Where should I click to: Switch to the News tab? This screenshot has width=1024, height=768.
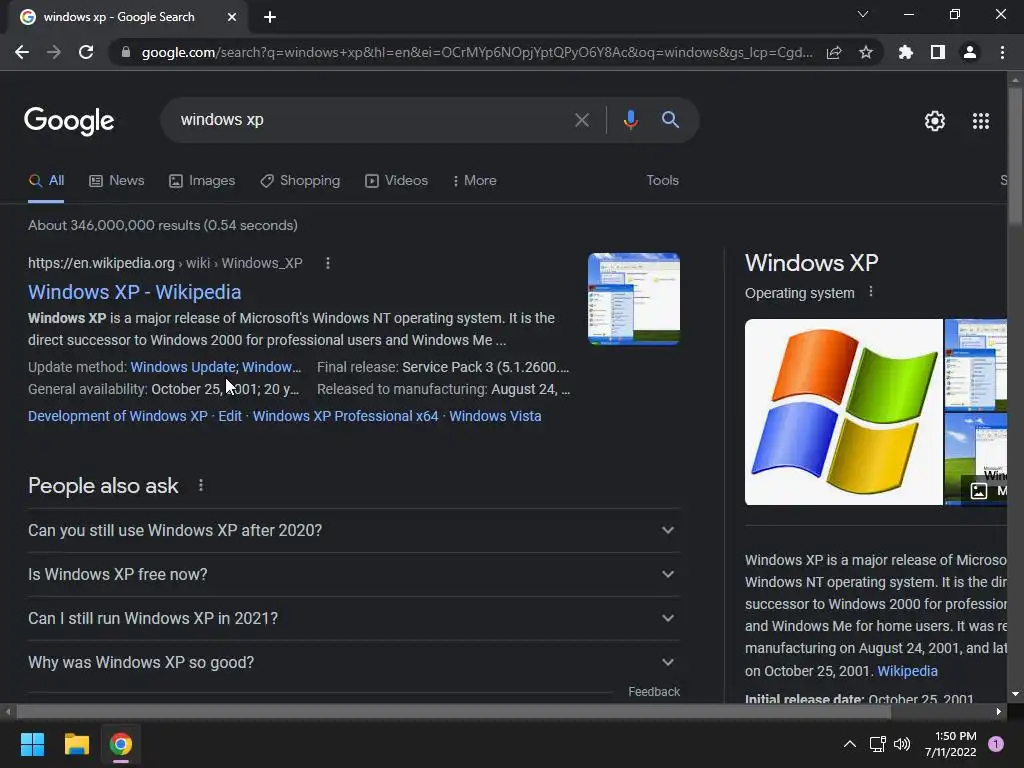[x=117, y=181]
